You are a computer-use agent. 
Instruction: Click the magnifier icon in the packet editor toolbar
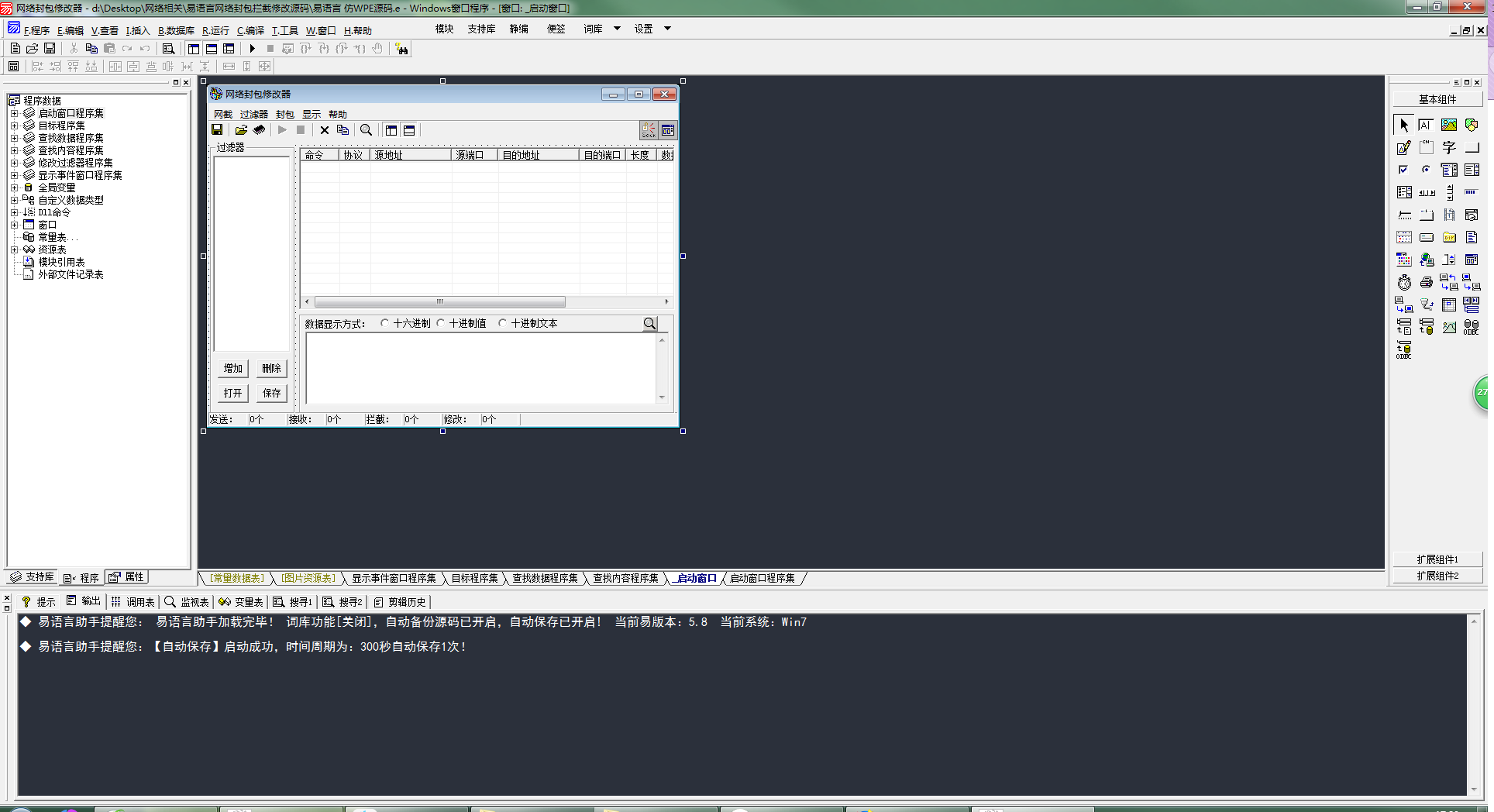tap(366, 130)
